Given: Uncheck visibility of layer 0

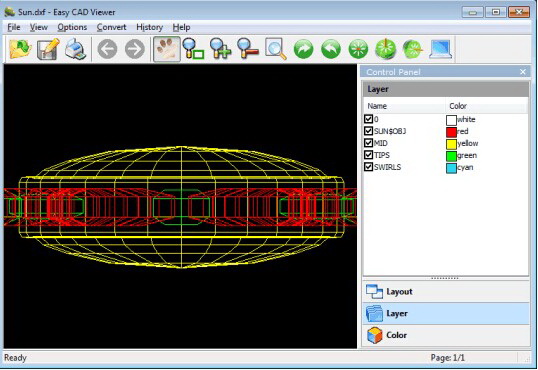Looking at the screenshot, I should pos(369,119).
